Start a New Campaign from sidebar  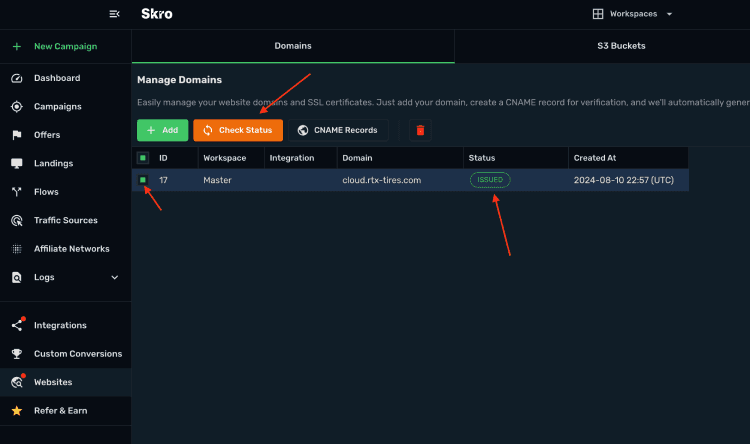pyautogui.click(x=66, y=46)
